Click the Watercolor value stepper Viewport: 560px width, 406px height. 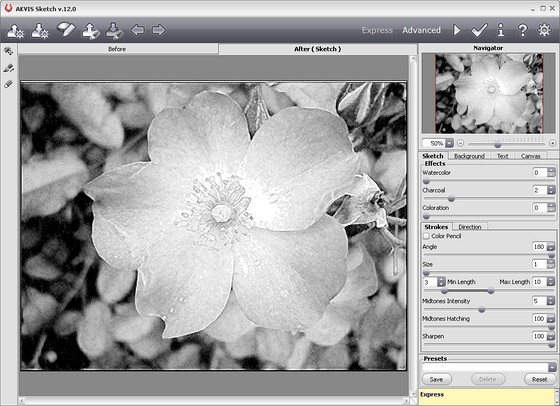(551, 172)
